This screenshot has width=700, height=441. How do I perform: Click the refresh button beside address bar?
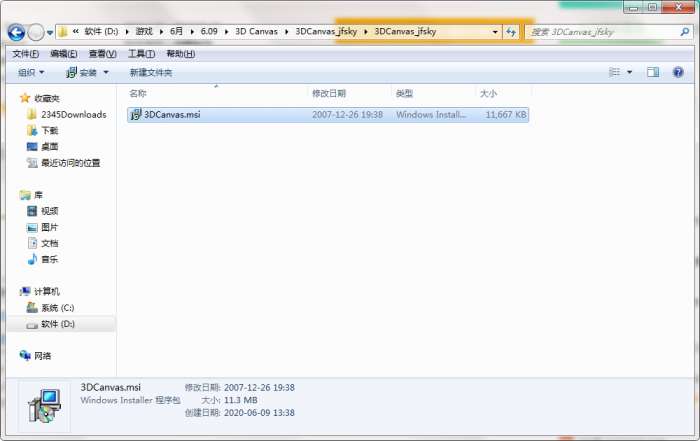coord(511,32)
